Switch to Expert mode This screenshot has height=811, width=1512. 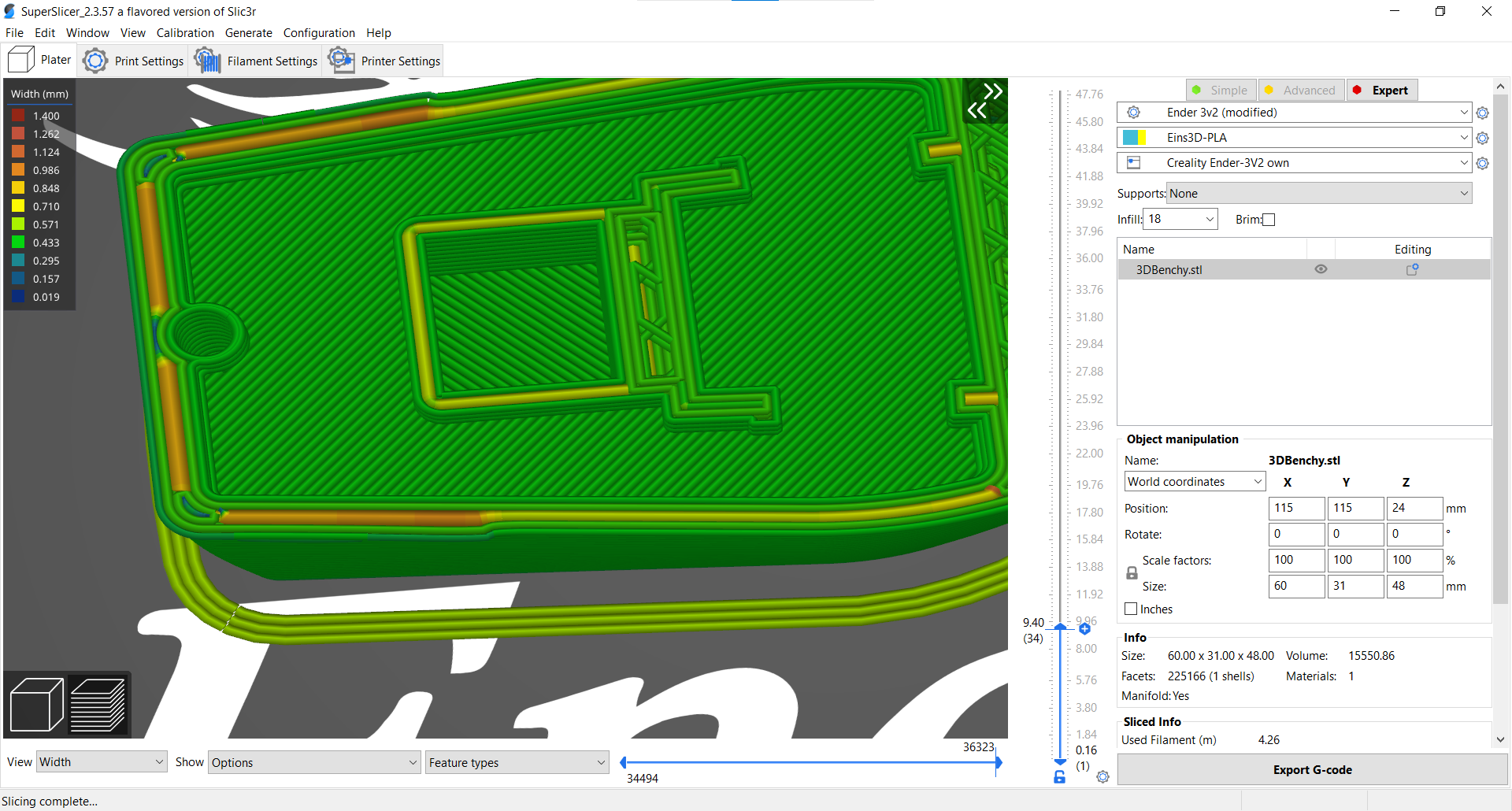1382,90
